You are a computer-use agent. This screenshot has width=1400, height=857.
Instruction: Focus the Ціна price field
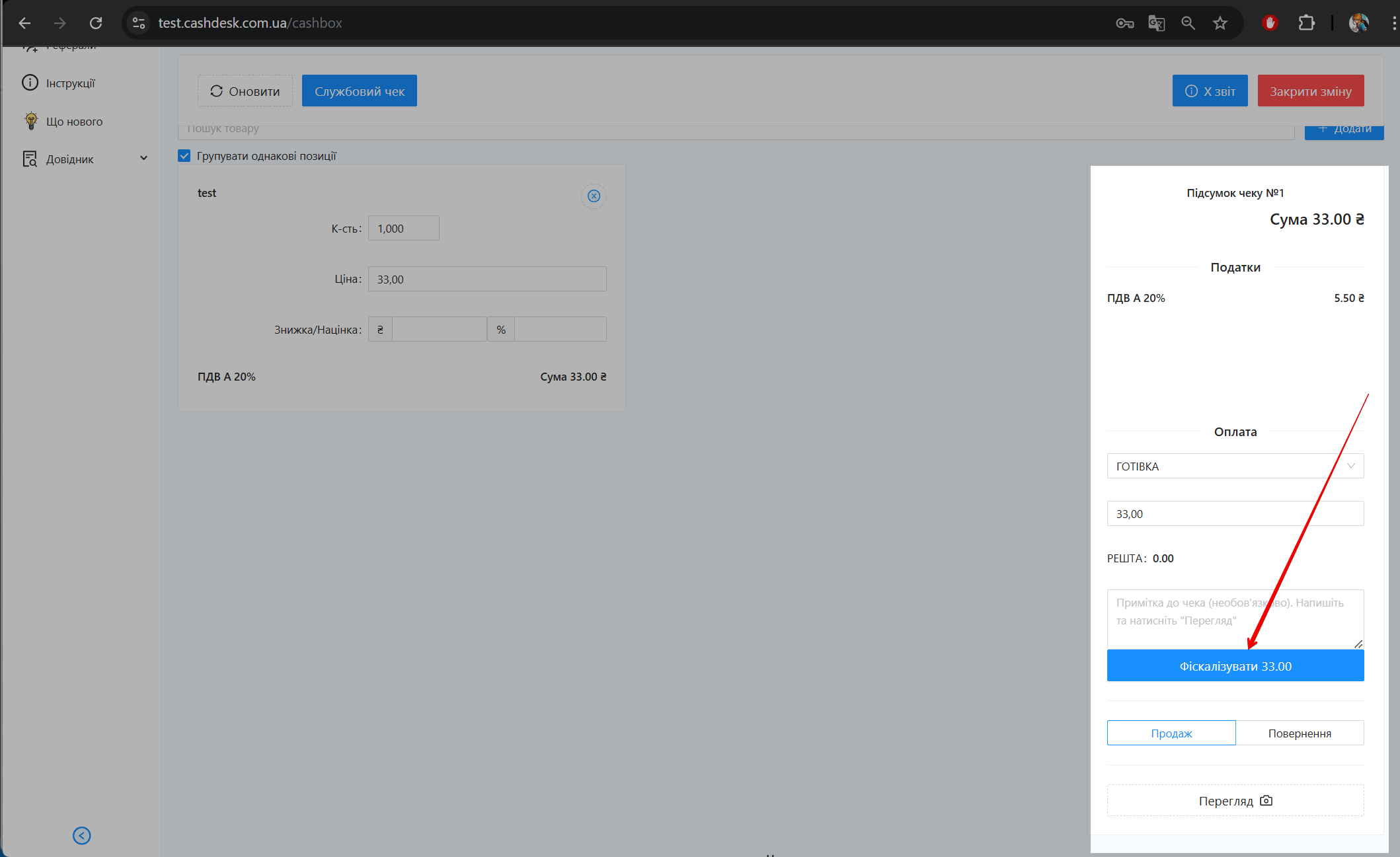point(486,279)
